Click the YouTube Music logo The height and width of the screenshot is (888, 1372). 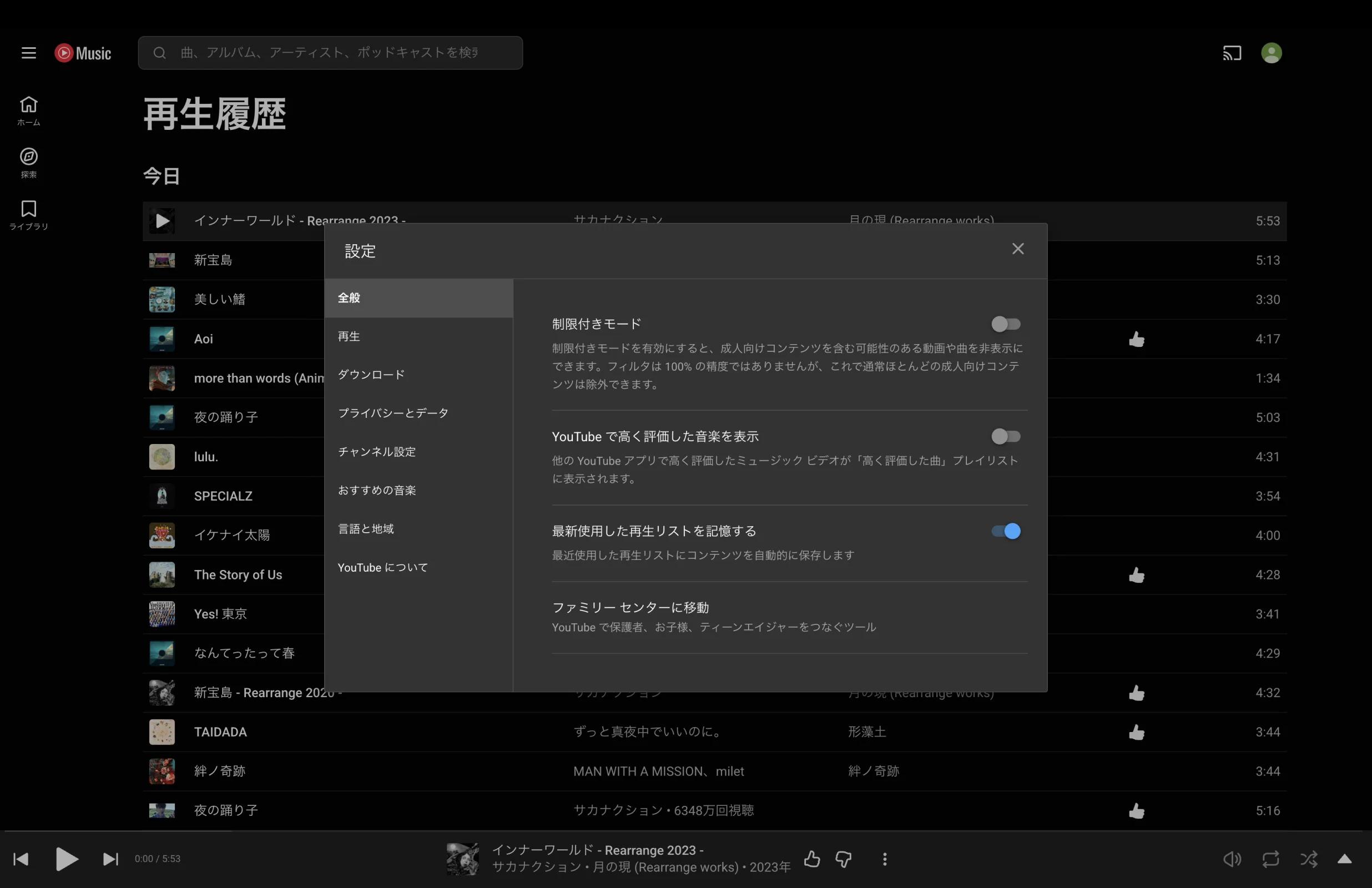(x=83, y=53)
